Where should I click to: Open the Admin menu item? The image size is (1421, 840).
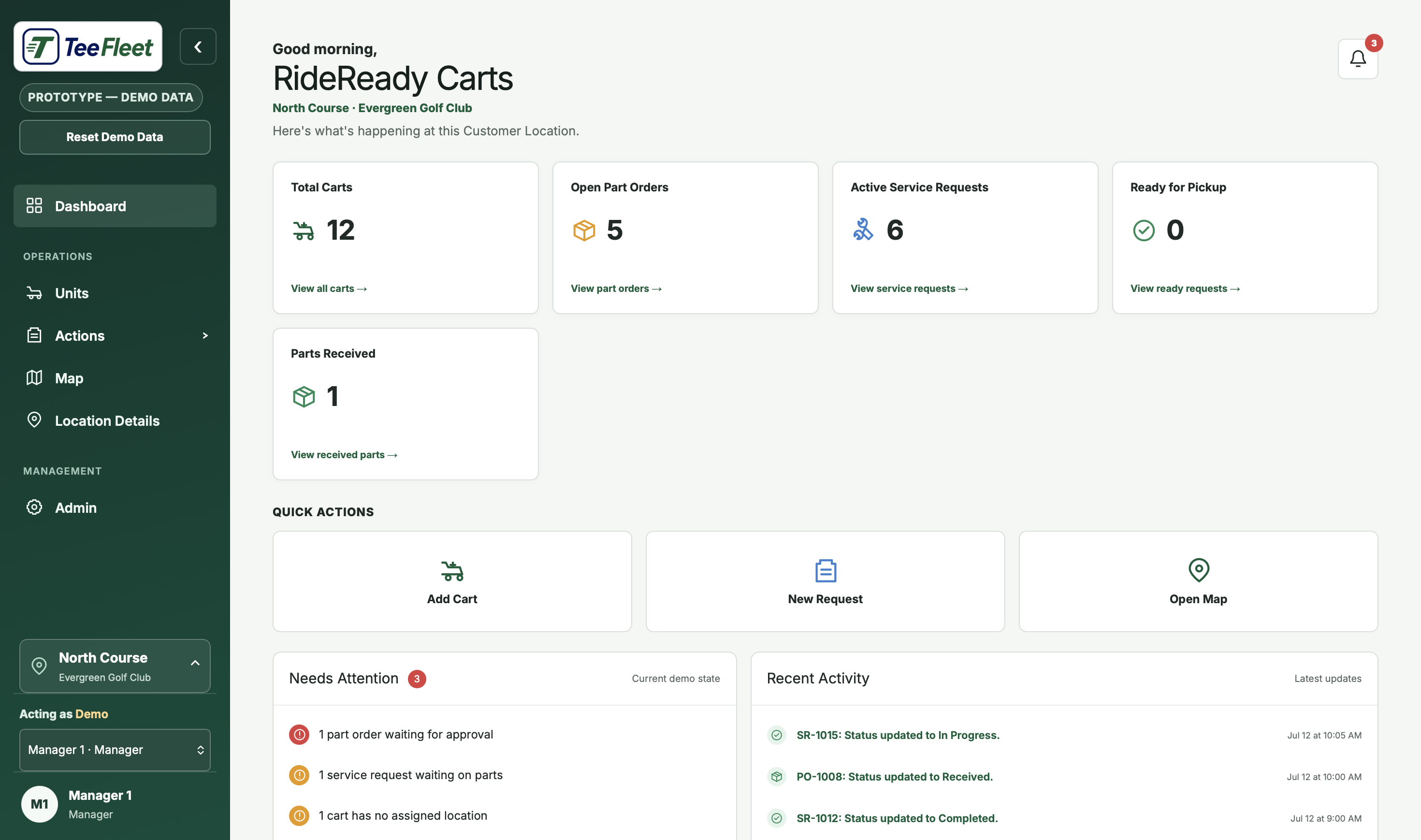115,508
